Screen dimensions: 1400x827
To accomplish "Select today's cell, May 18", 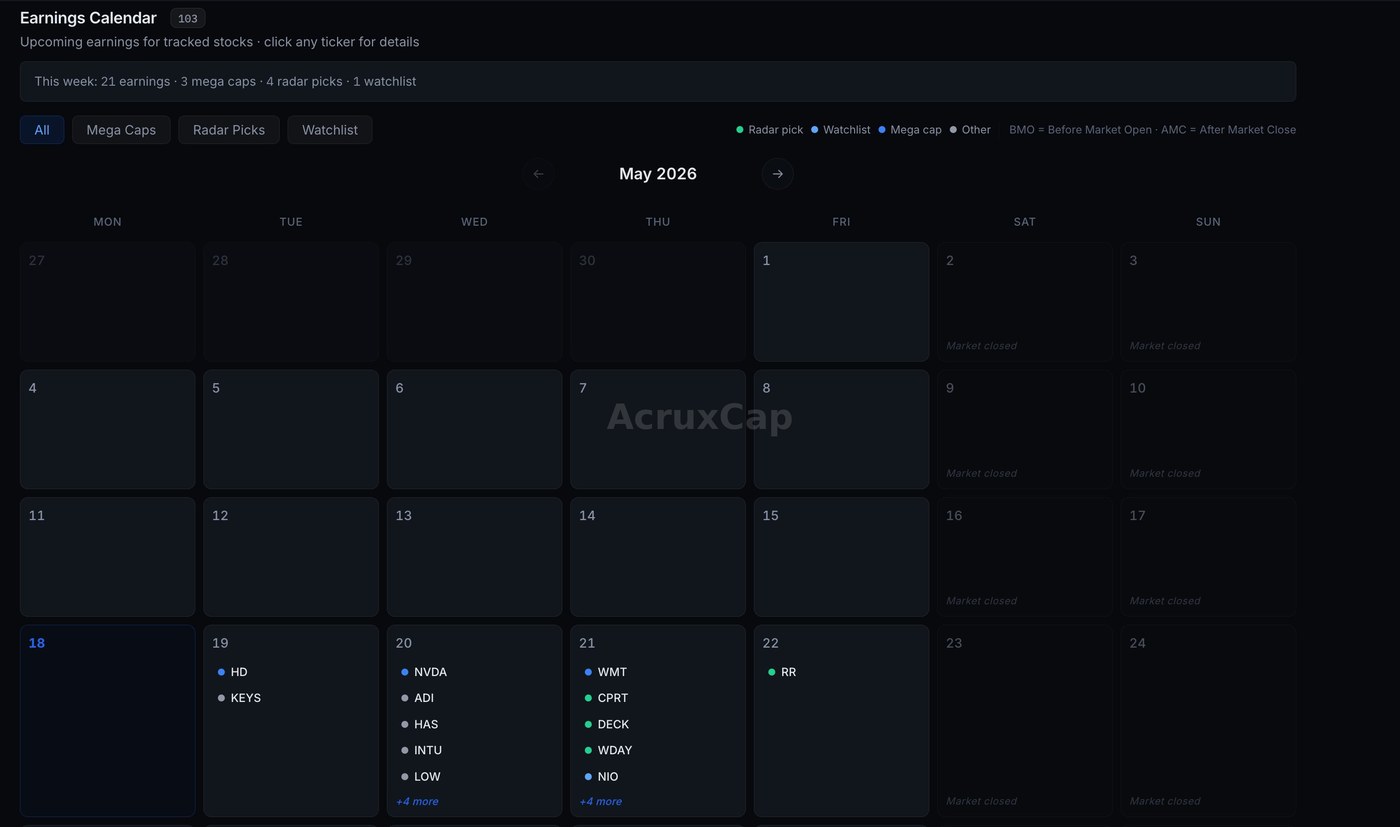I will click(107, 721).
